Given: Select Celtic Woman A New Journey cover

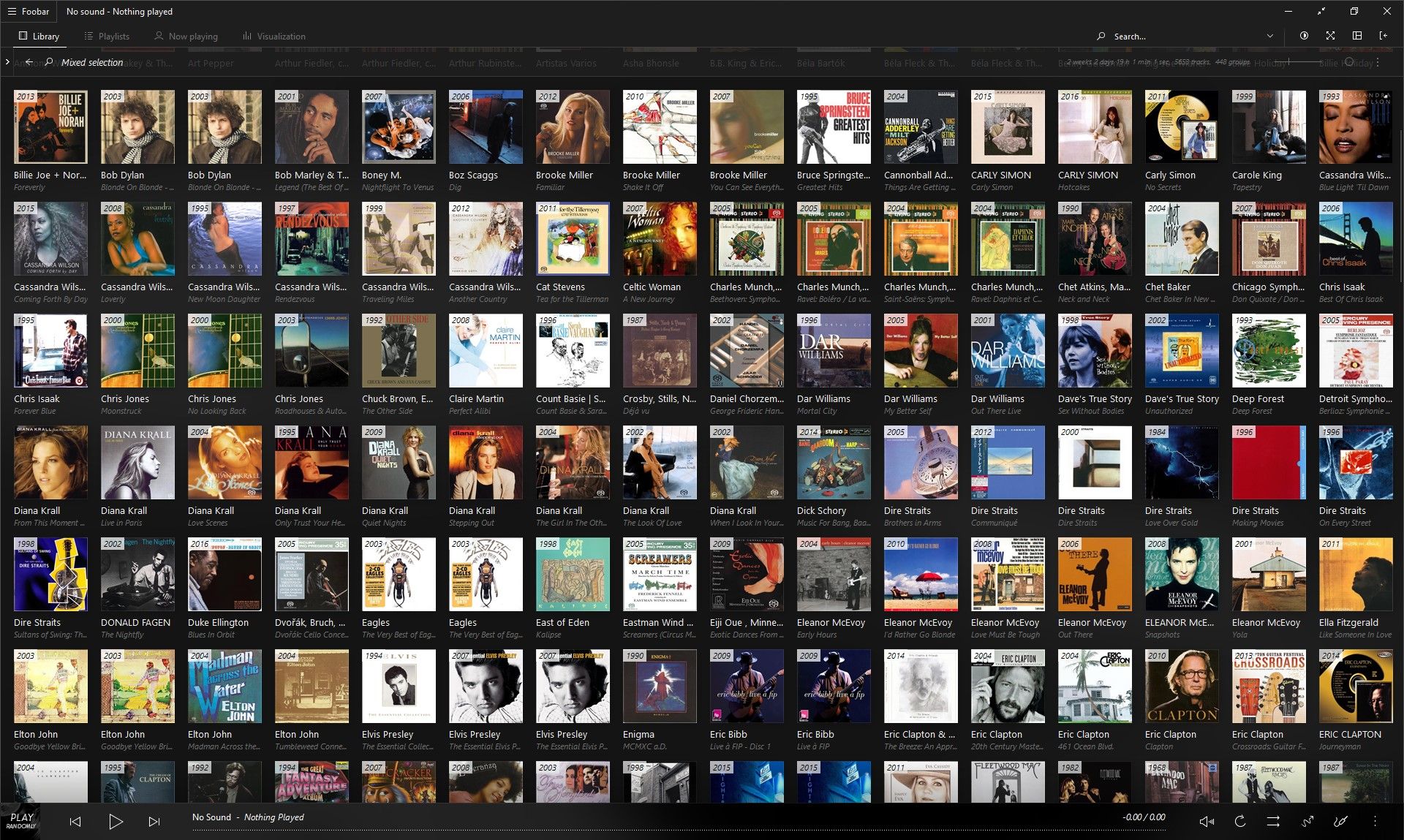Looking at the screenshot, I should [x=660, y=238].
